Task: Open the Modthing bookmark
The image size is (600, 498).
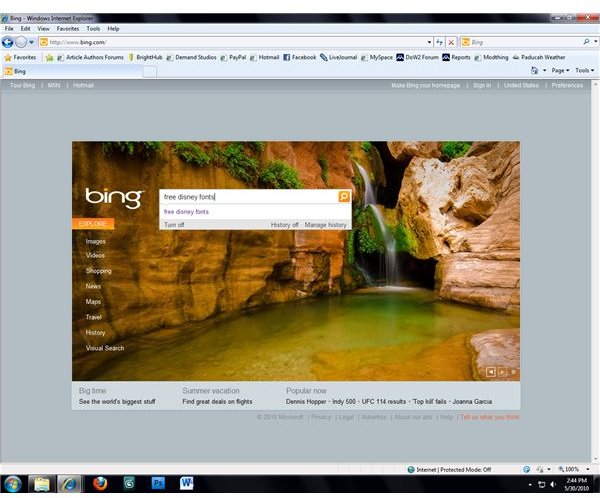Action: 491,57
